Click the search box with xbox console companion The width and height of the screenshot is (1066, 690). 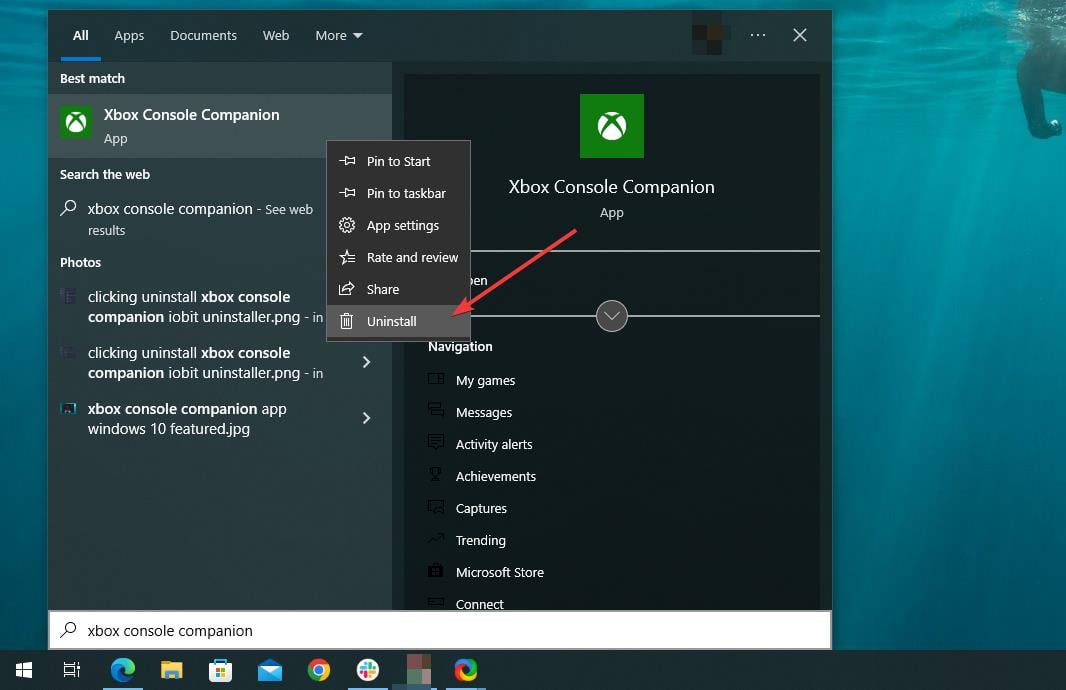(440, 630)
